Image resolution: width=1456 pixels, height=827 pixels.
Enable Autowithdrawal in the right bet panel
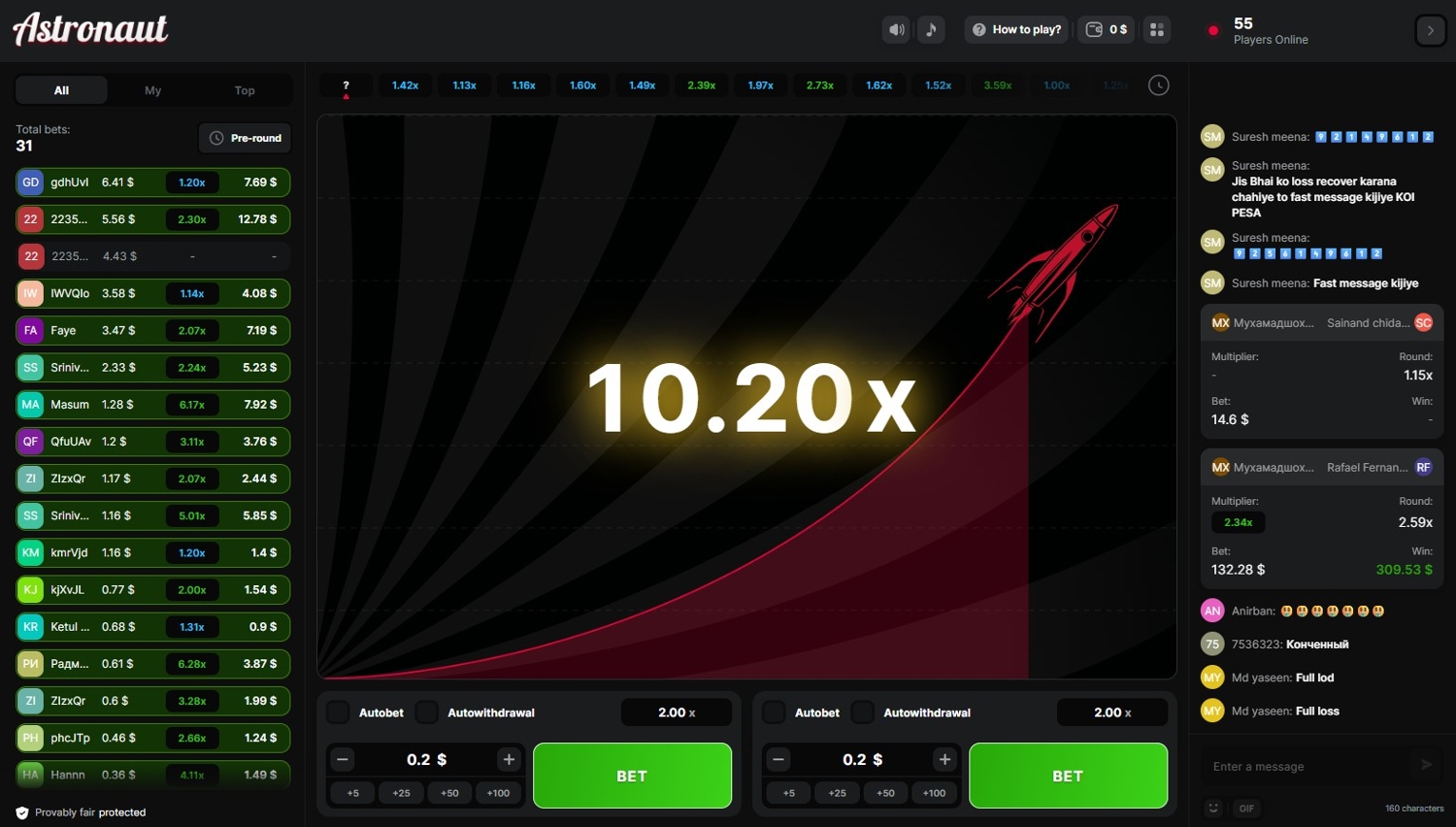[x=862, y=712]
